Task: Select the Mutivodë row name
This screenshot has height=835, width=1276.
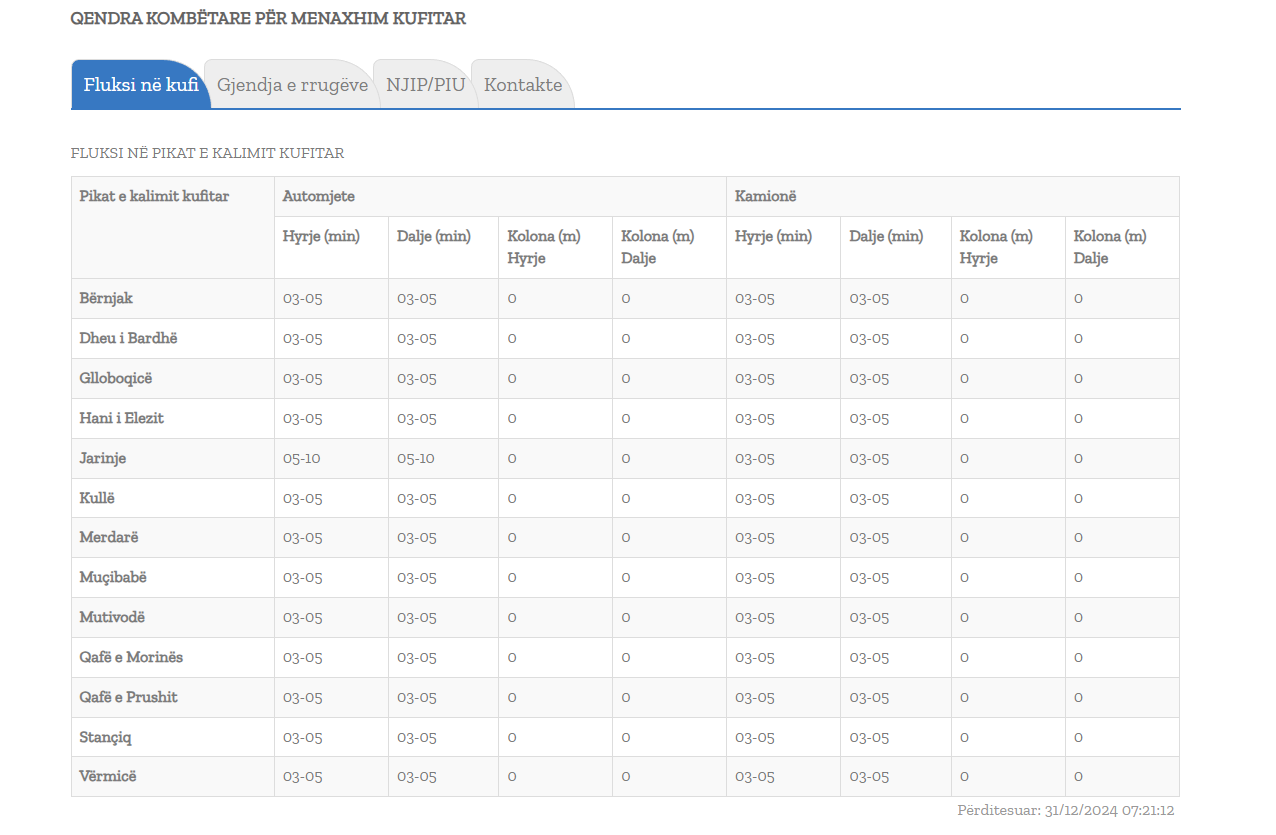Action: coord(112,617)
